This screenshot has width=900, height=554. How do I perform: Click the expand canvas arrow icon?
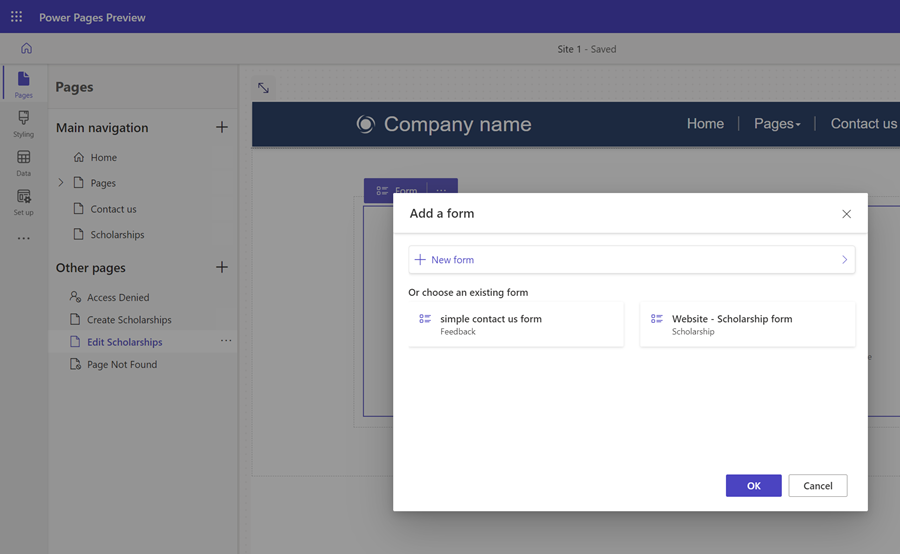tap(263, 88)
